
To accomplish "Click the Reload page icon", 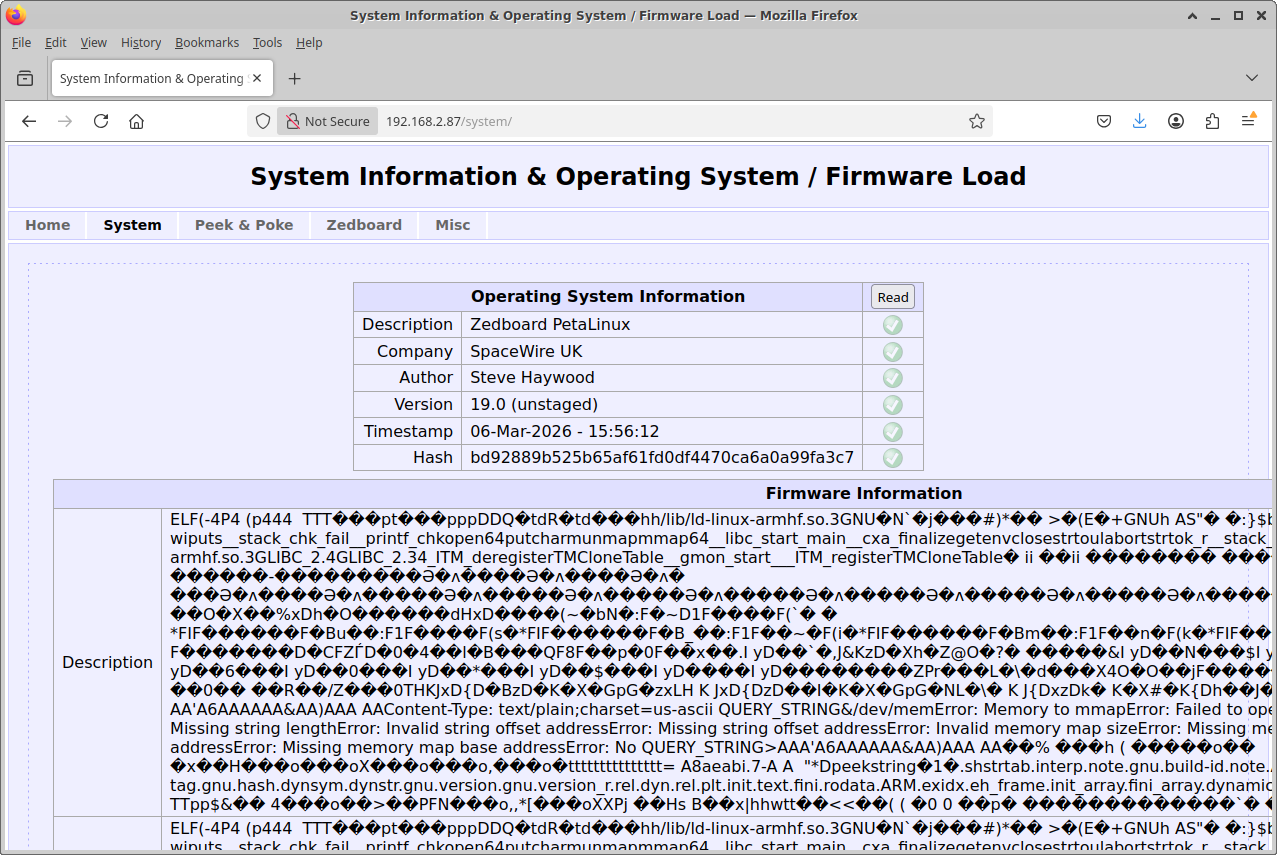I will click(101, 121).
